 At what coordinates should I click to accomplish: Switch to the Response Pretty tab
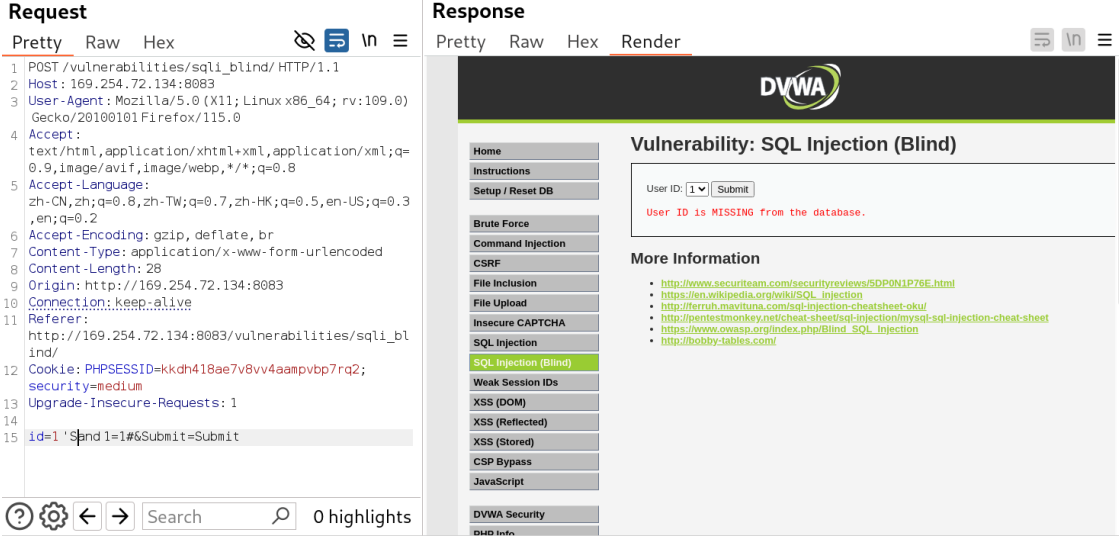click(460, 42)
